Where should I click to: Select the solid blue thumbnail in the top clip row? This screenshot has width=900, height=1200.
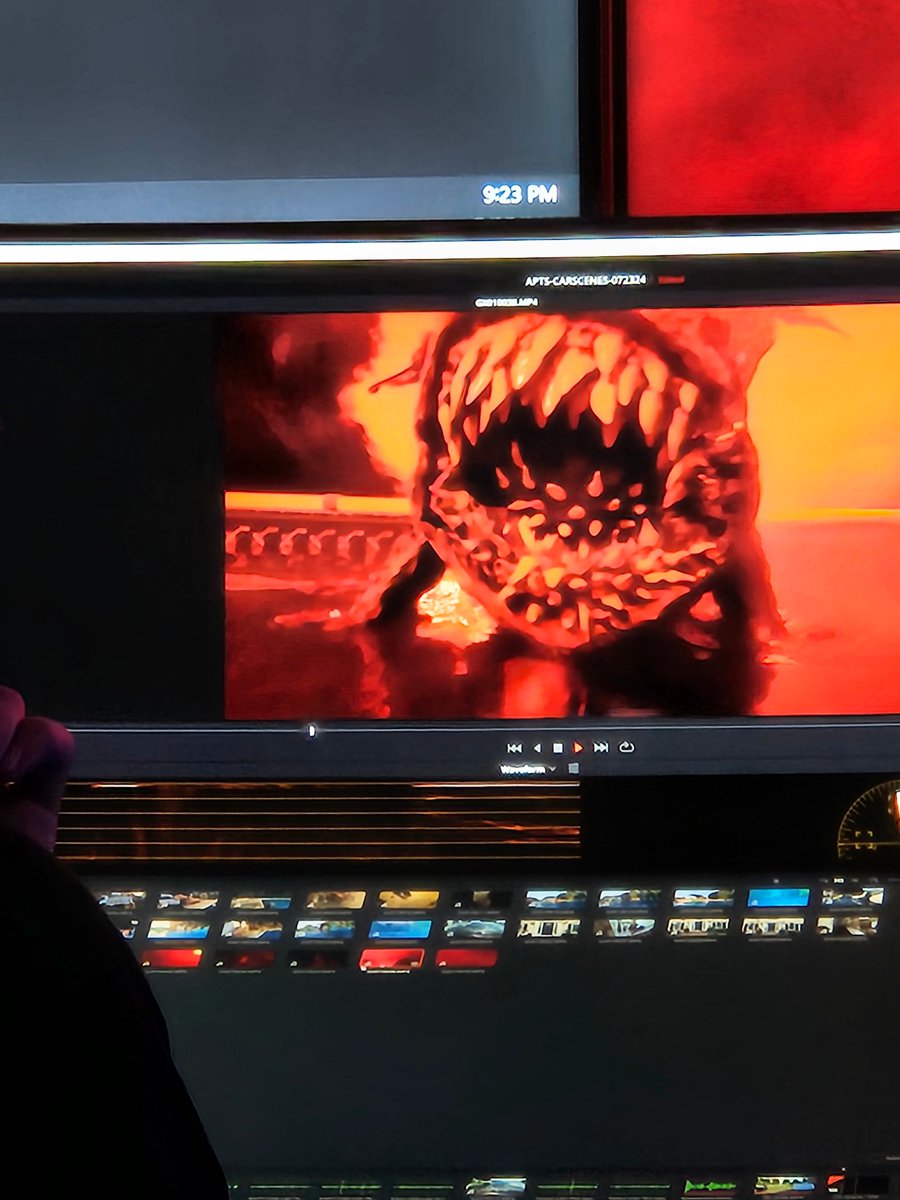pyautogui.click(x=778, y=898)
